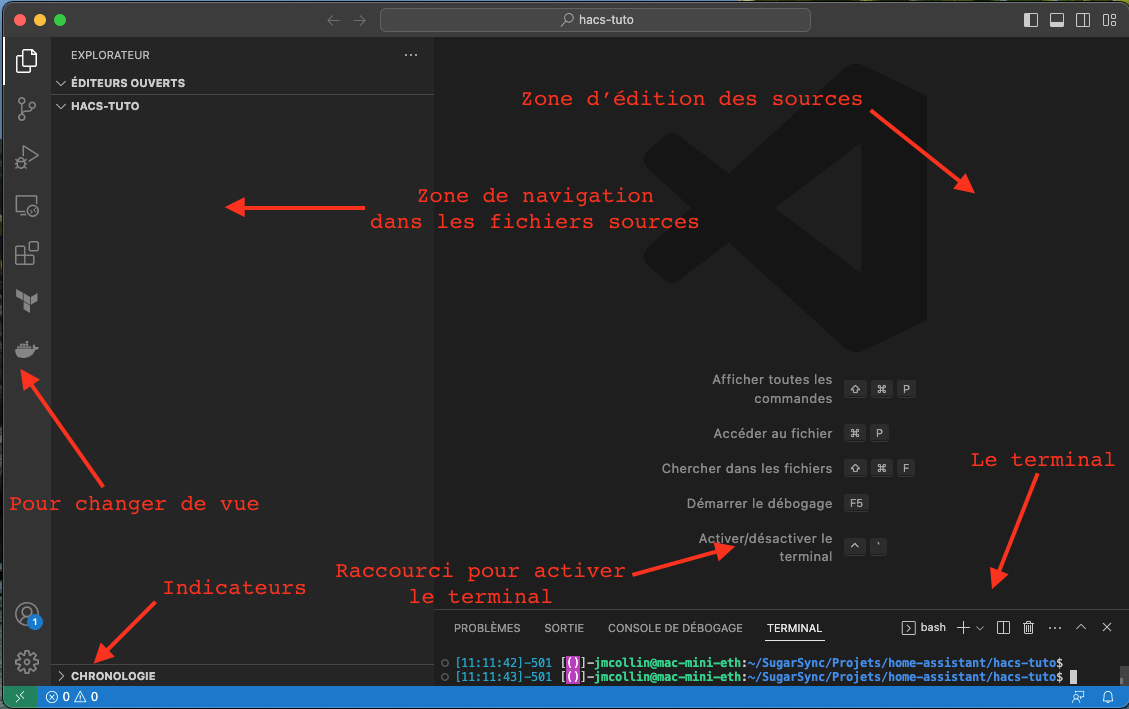Image resolution: width=1129 pixels, height=709 pixels.
Task: Open the Manage settings gear
Action: (x=27, y=661)
